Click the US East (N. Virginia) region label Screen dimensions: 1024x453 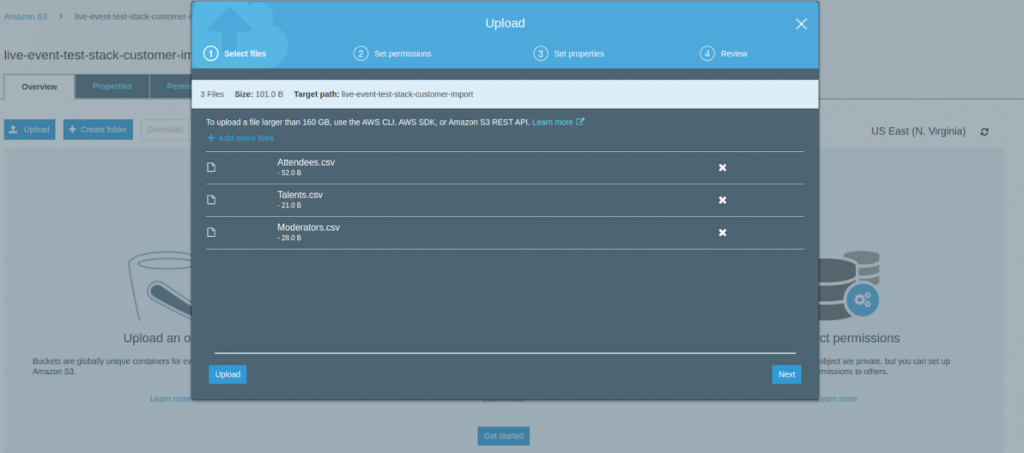tap(918, 131)
